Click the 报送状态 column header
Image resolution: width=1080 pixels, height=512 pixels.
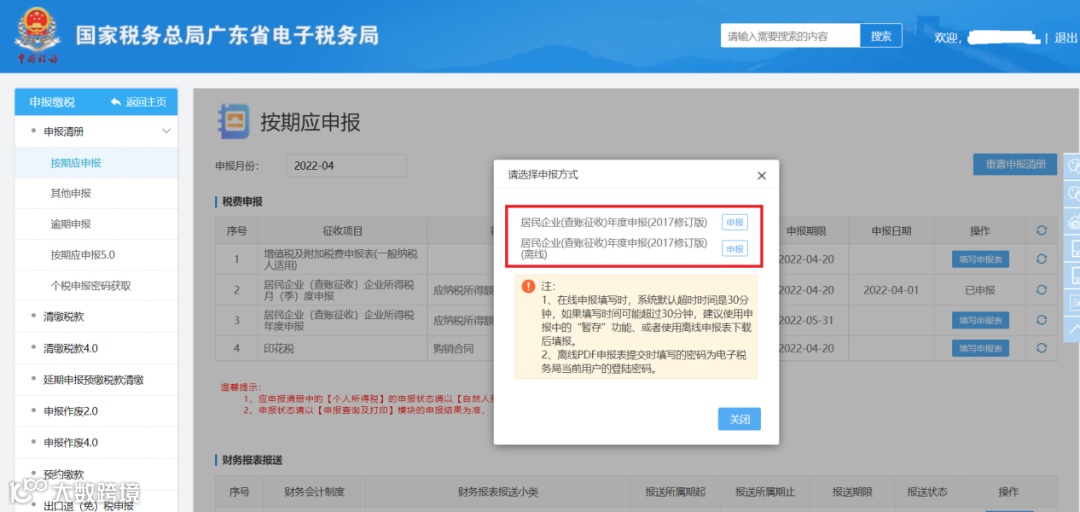(x=927, y=492)
